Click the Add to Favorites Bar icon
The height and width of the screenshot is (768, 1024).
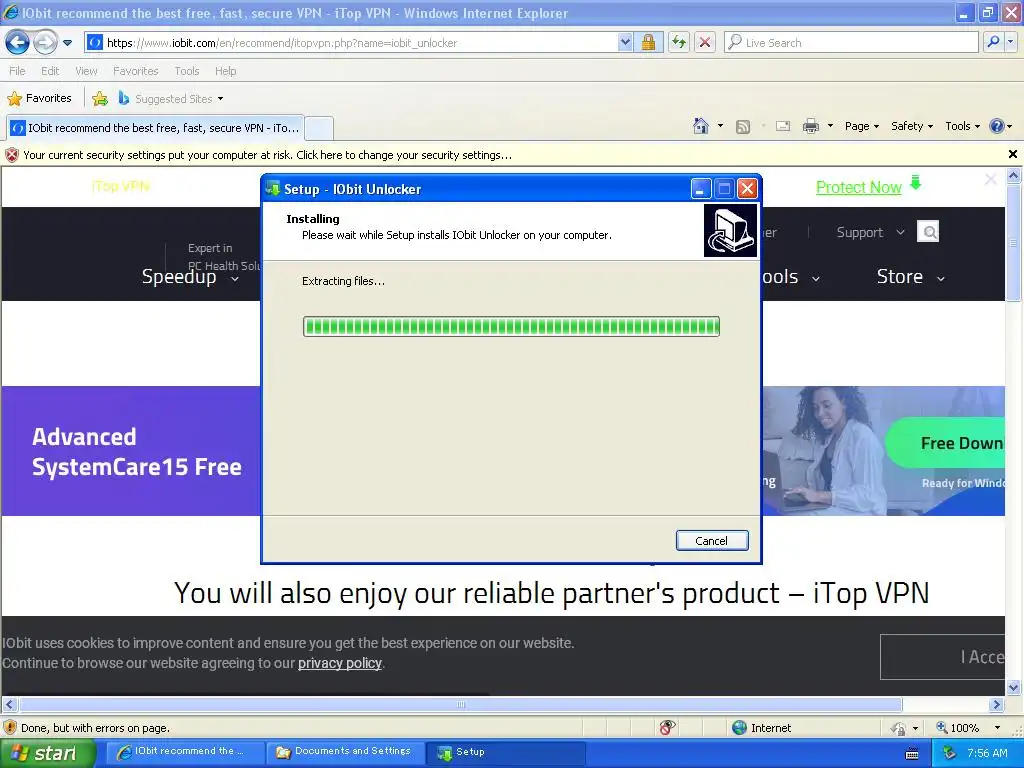99,99
